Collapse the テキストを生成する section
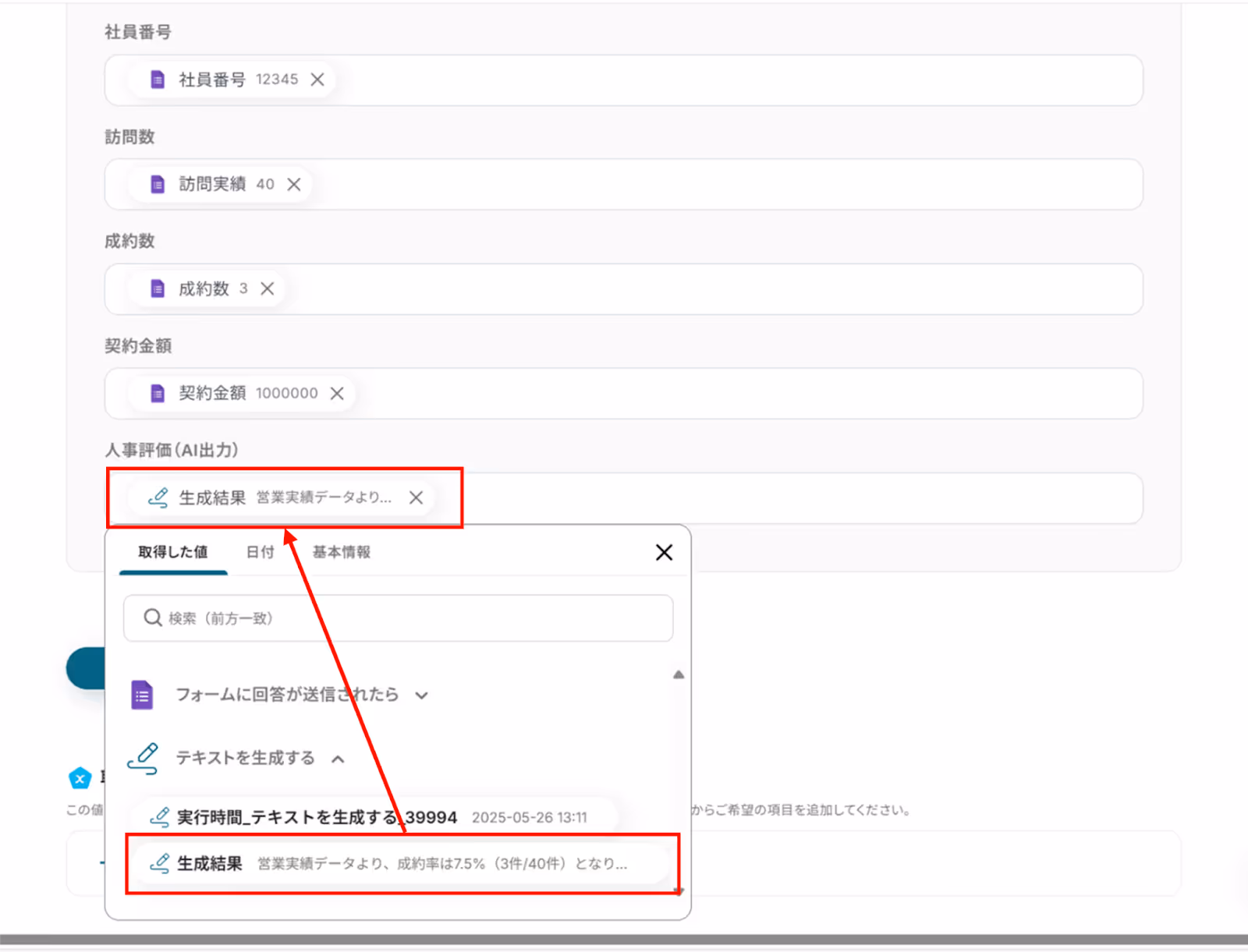Screen dimensions: 1248x952 tap(338, 759)
